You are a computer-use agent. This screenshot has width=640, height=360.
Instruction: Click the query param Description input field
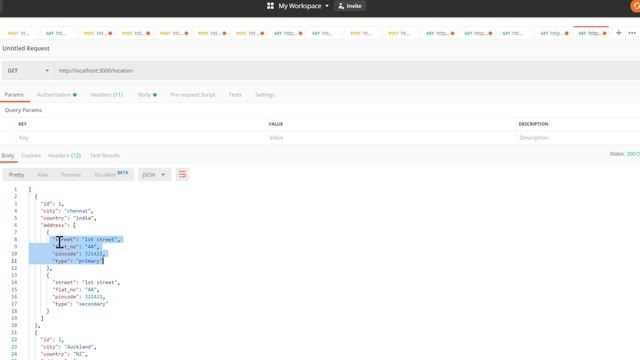pyautogui.click(x=578, y=138)
